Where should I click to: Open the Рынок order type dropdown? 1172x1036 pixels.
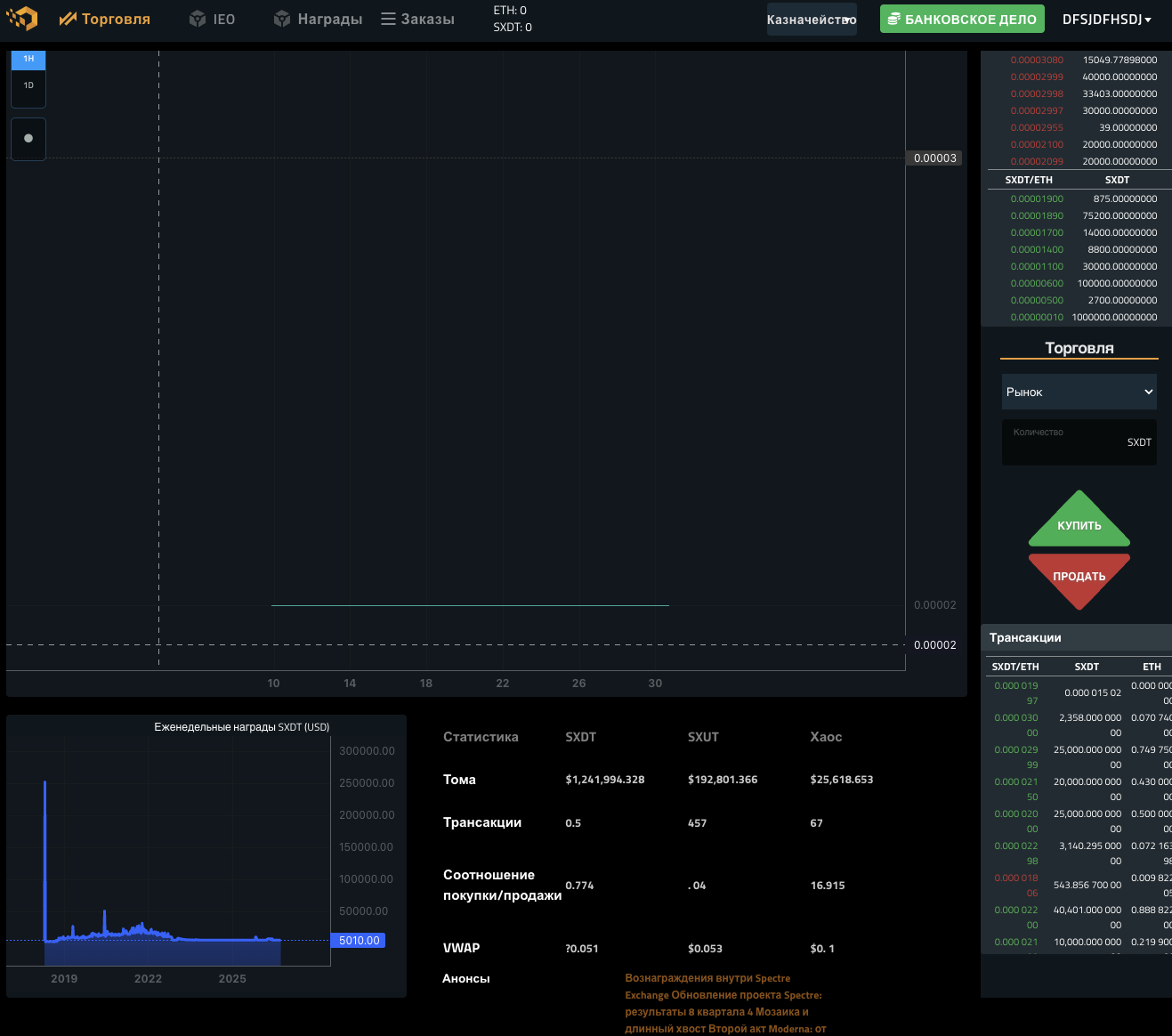click(1079, 392)
